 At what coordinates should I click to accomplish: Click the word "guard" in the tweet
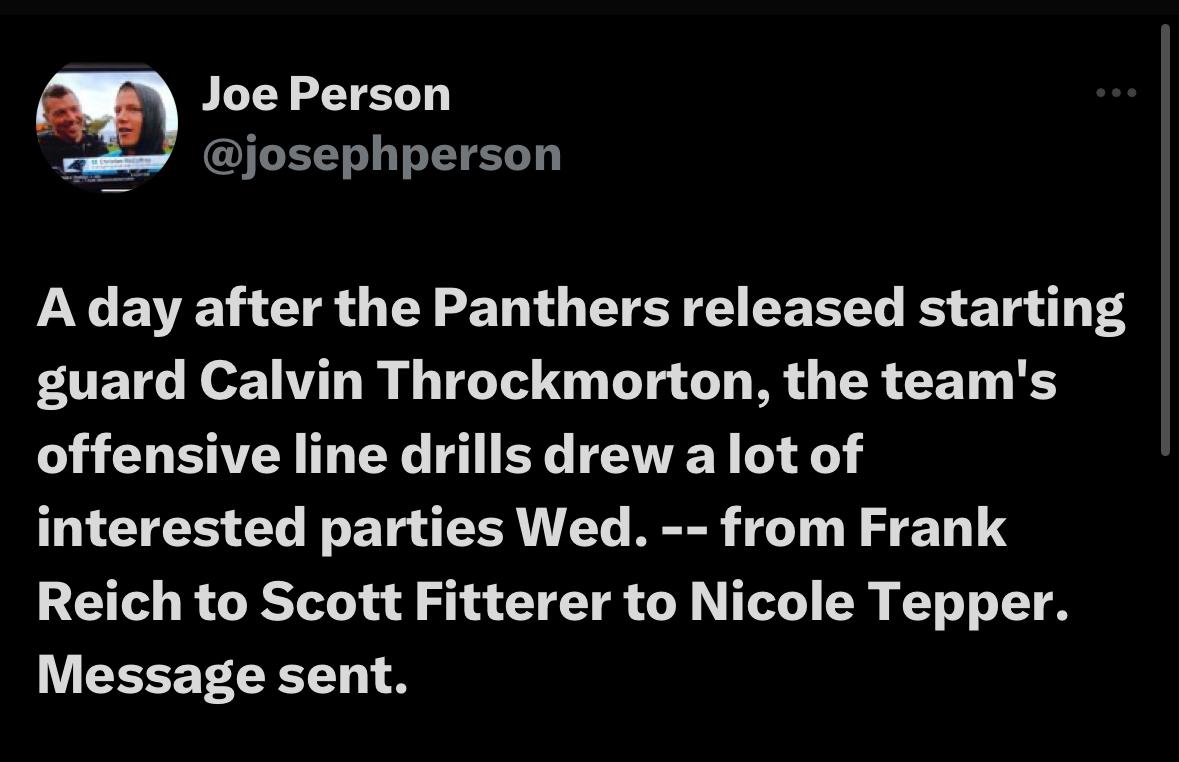[111, 381]
